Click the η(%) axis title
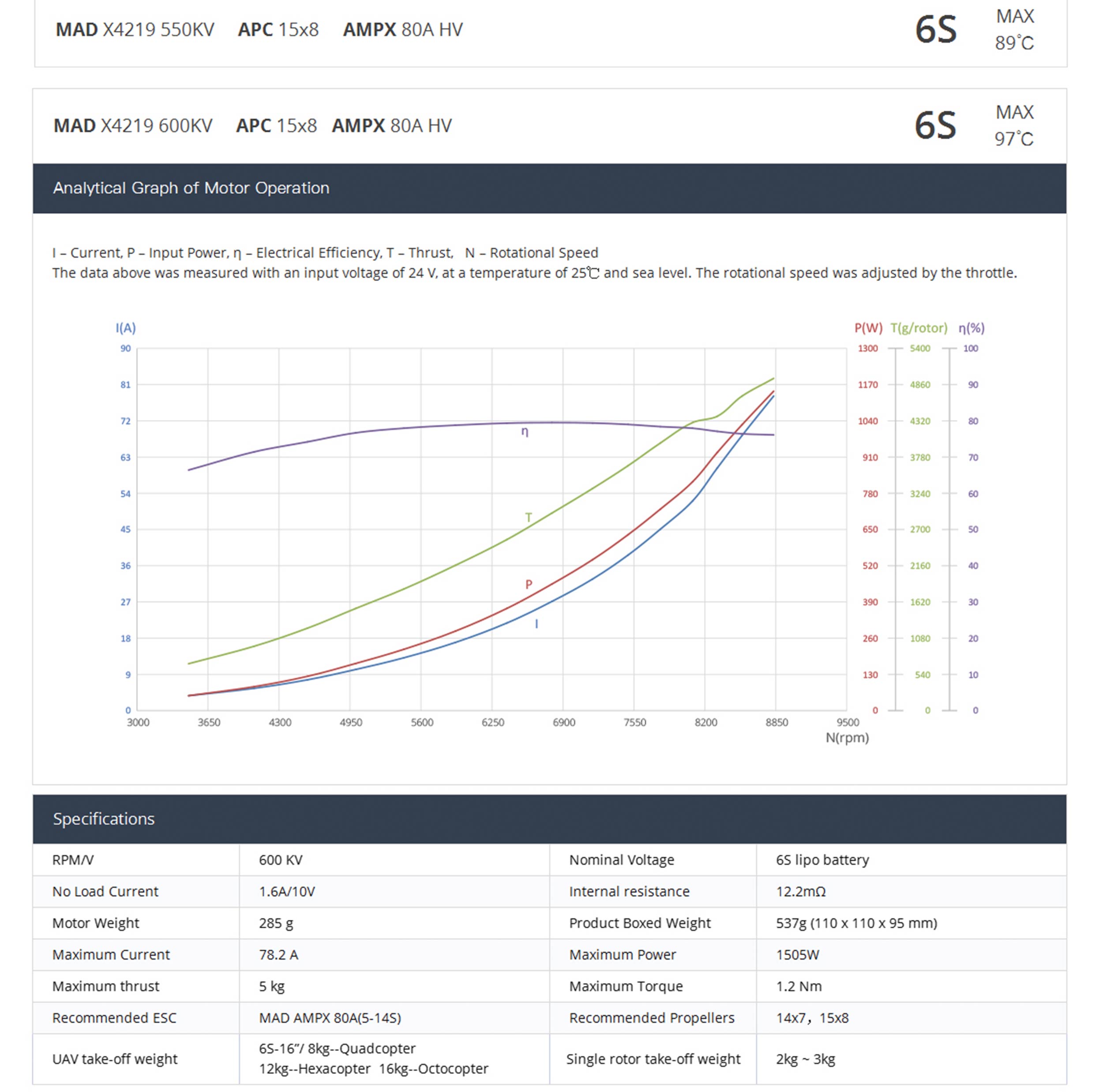Screen dimensions: 1103x1092 [x=971, y=328]
